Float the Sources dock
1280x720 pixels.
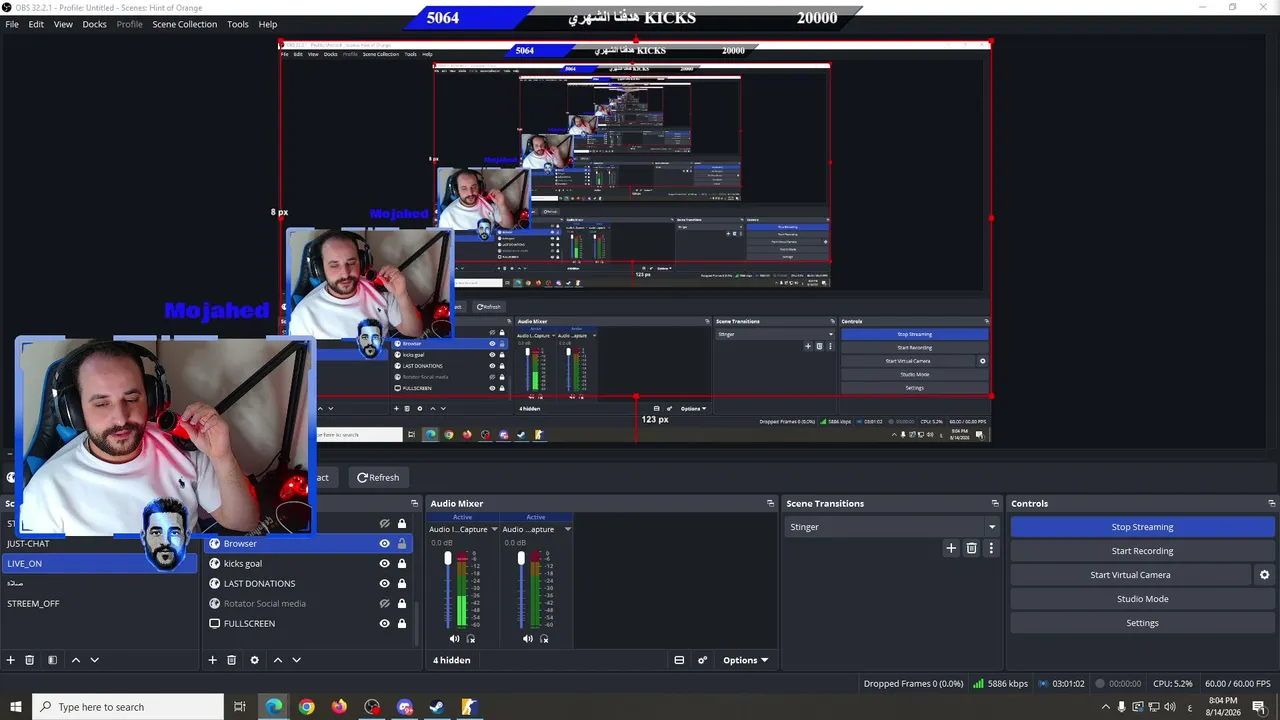415,504
